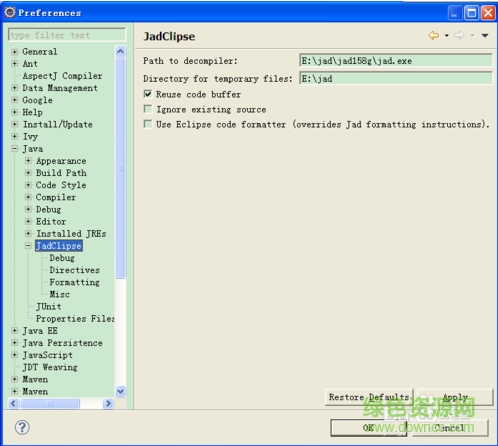Screen dimensions: 498x446
Task: Collapse the Java tree node
Action: click(x=14, y=149)
